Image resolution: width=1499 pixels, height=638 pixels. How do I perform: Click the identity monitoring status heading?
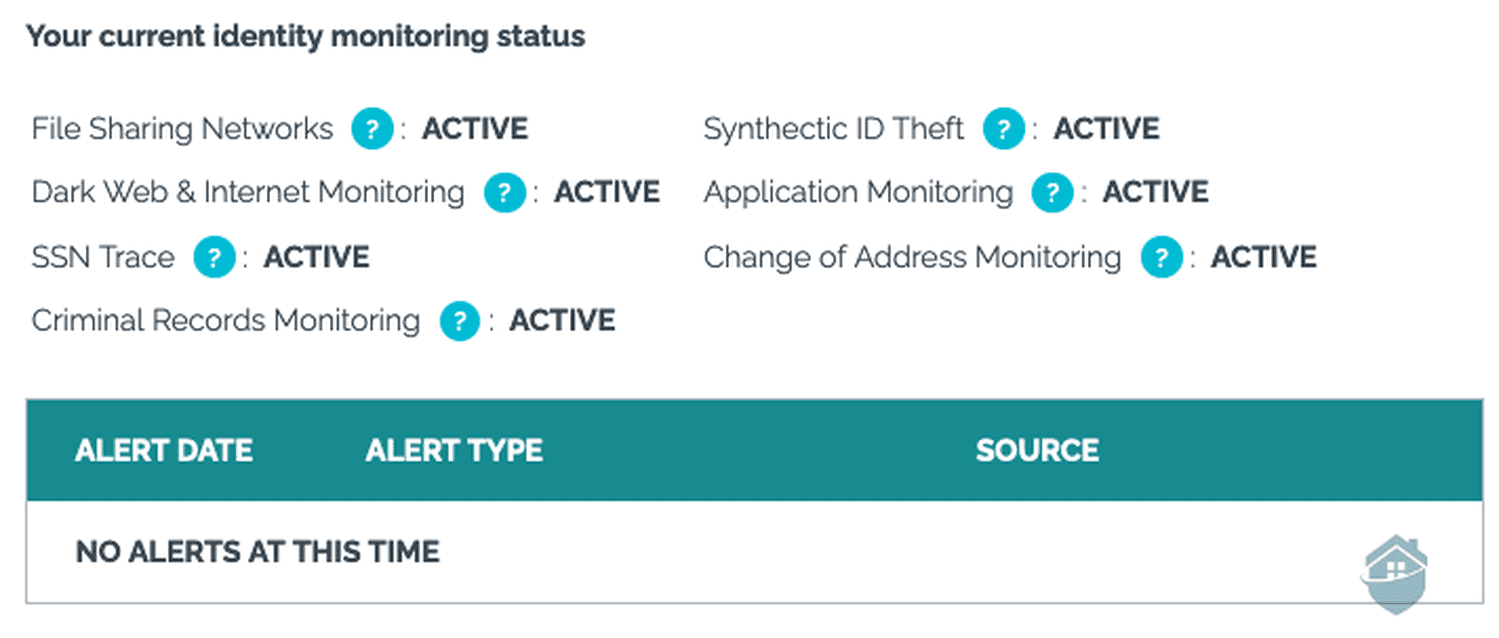coord(305,37)
